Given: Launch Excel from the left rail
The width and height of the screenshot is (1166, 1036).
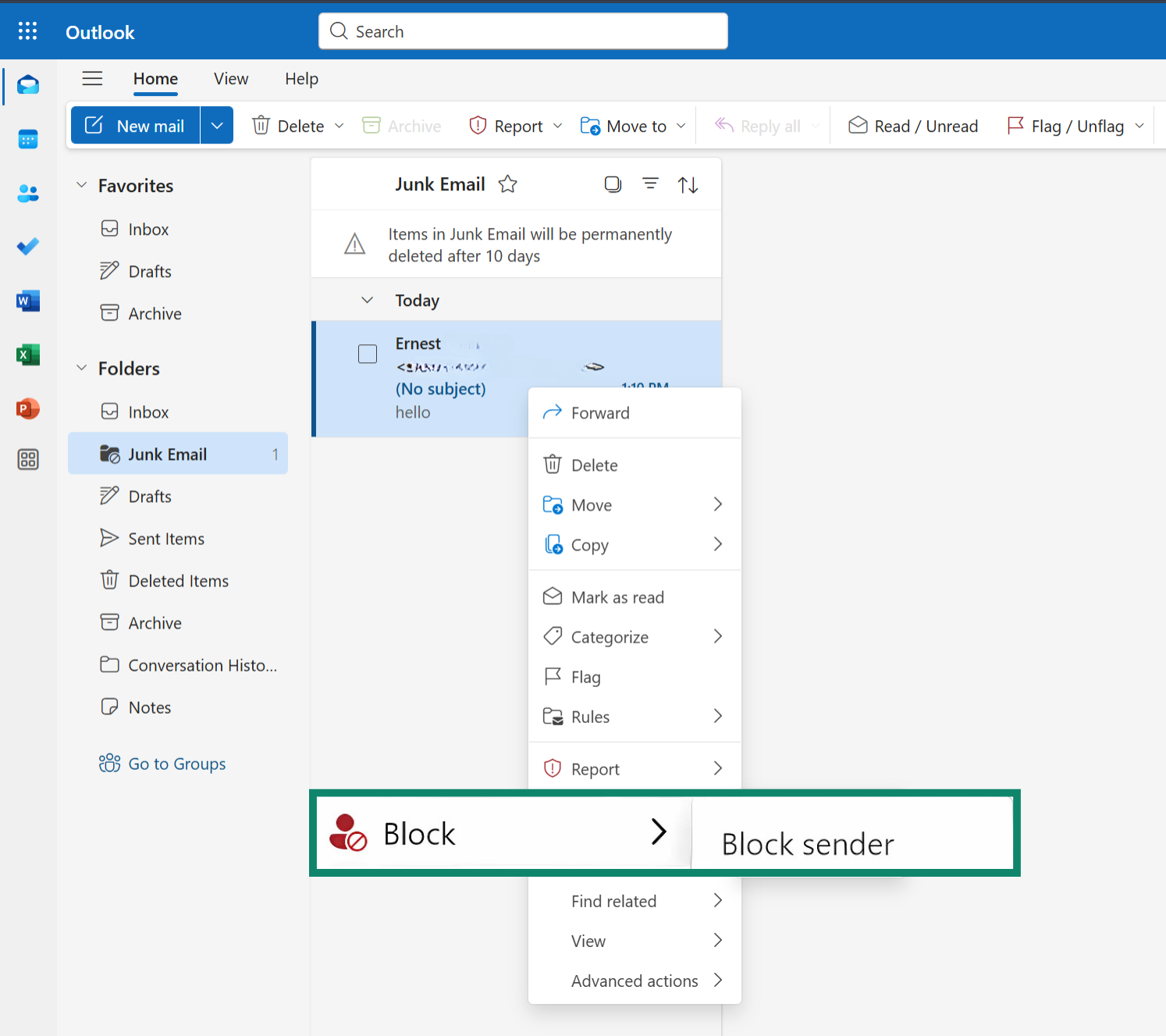Looking at the screenshot, I should [27, 354].
